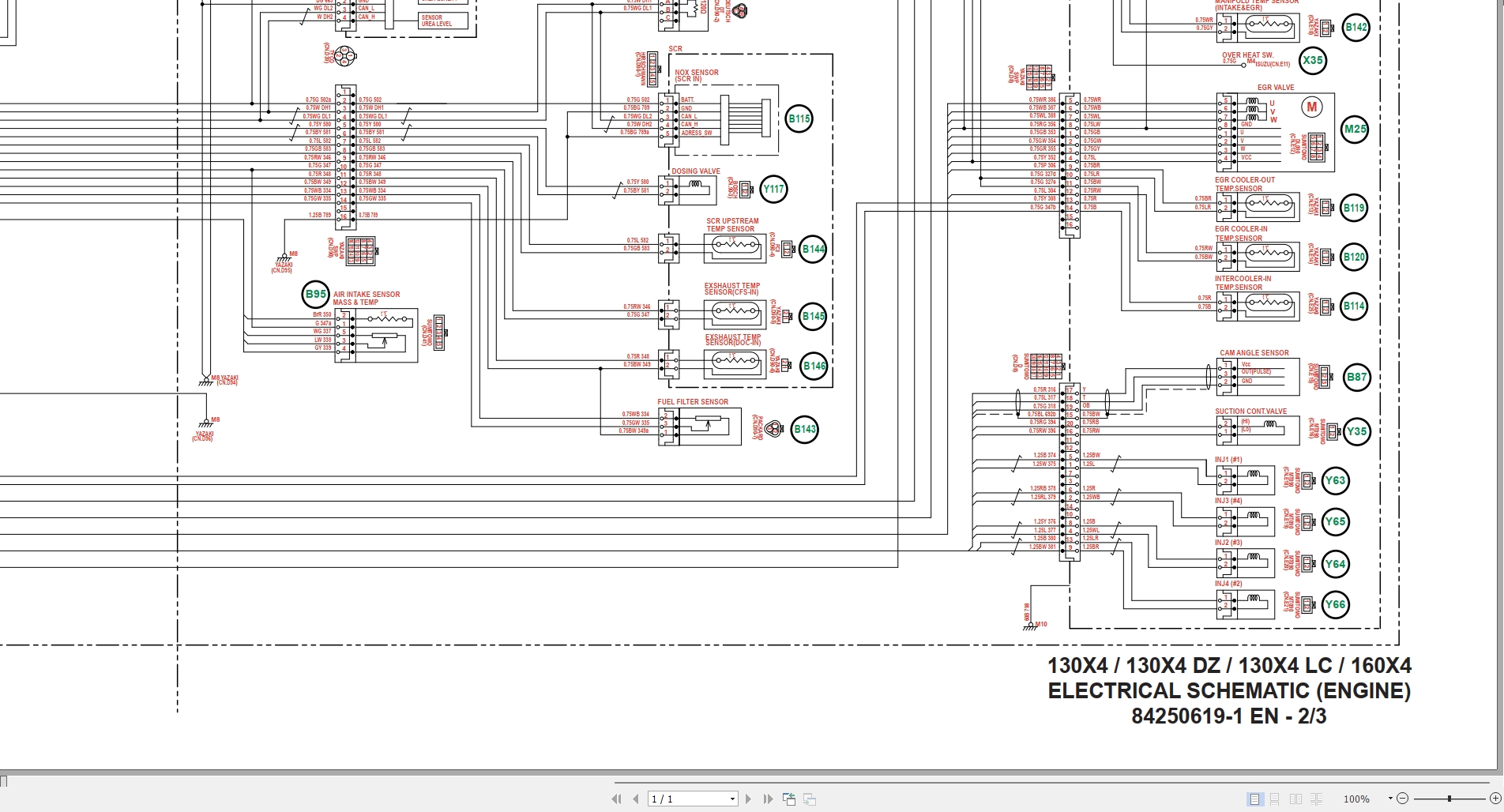Click the previous page arrow
Screen dimensions: 1504x812
click(635, 799)
